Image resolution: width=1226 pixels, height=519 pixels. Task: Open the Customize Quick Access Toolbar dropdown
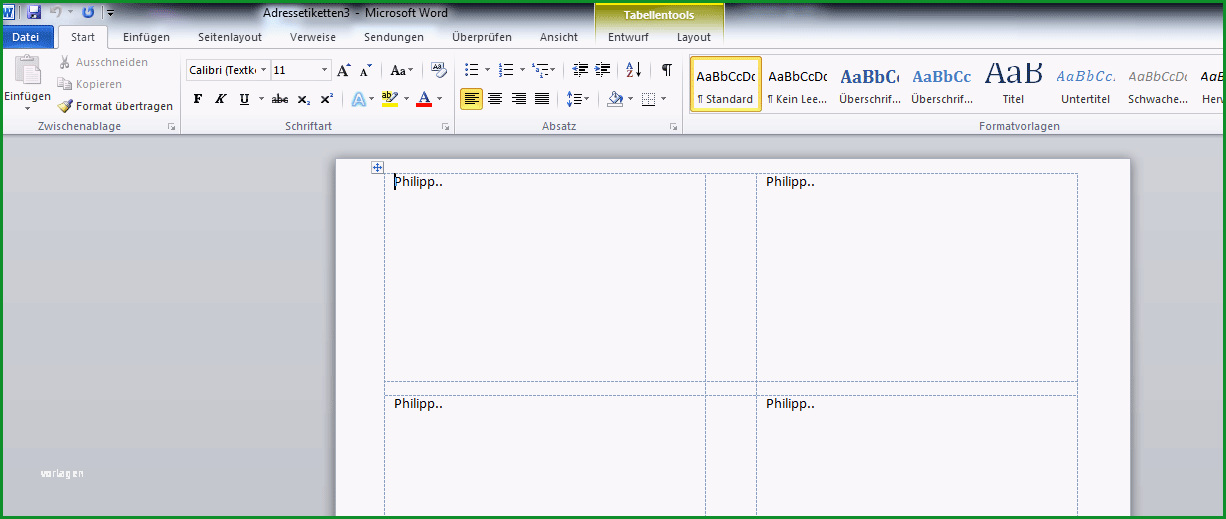point(110,13)
